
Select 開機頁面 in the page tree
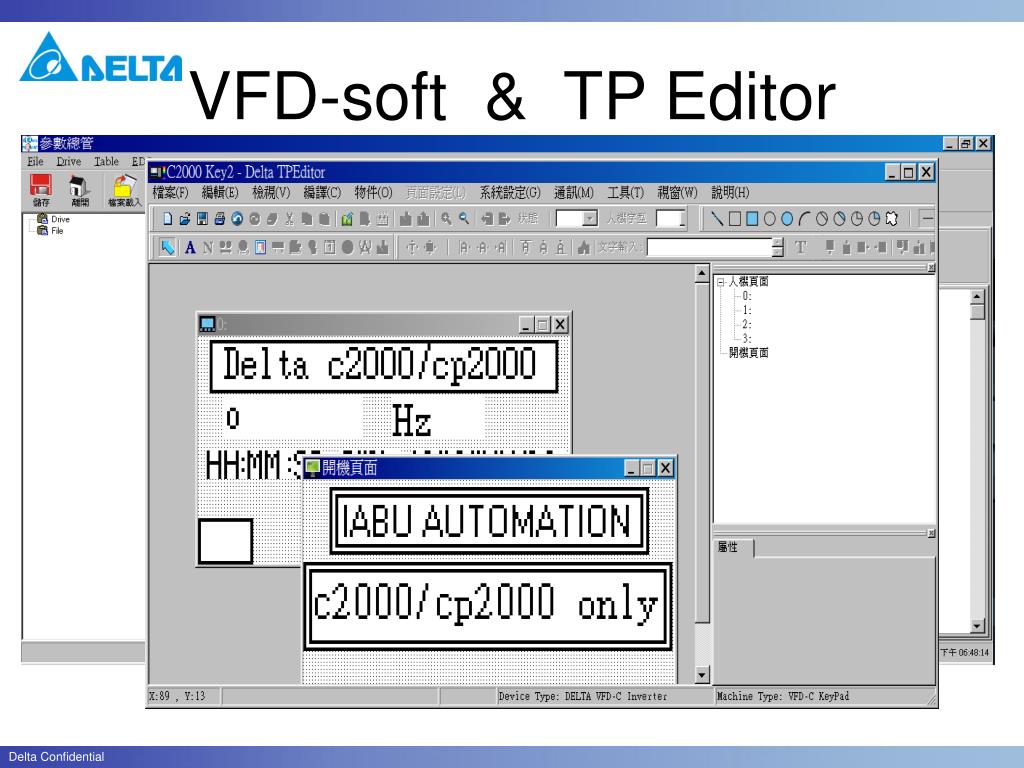click(x=748, y=353)
